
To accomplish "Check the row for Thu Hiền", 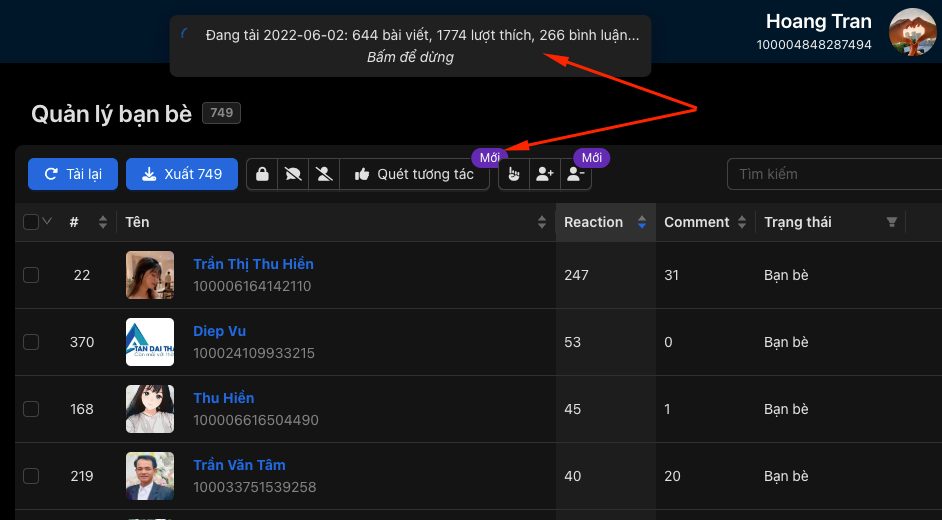I will tap(31, 409).
